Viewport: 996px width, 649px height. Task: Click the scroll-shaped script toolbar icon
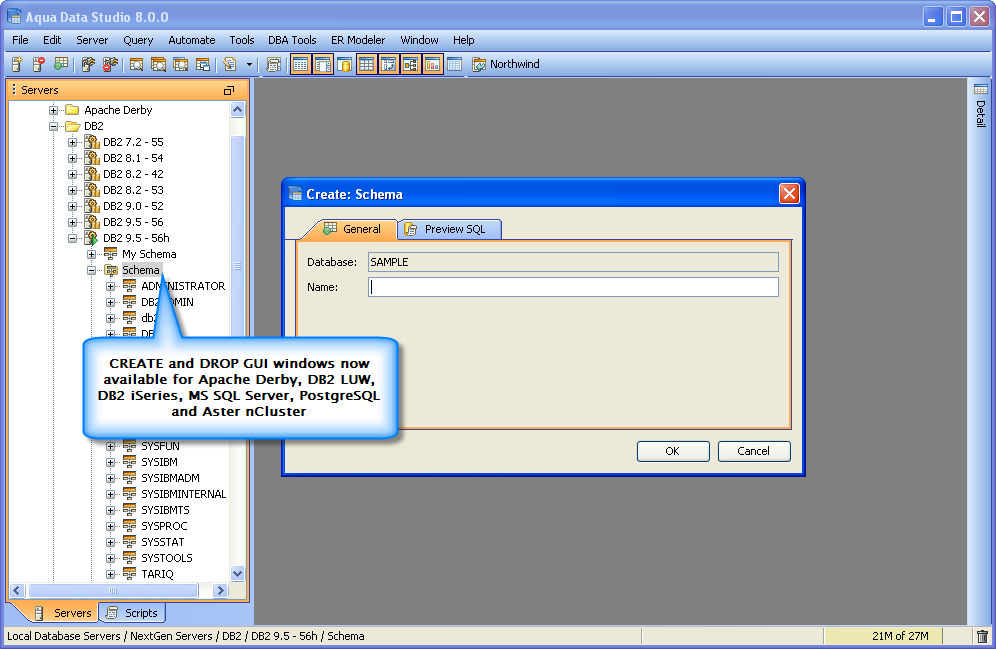(x=274, y=64)
